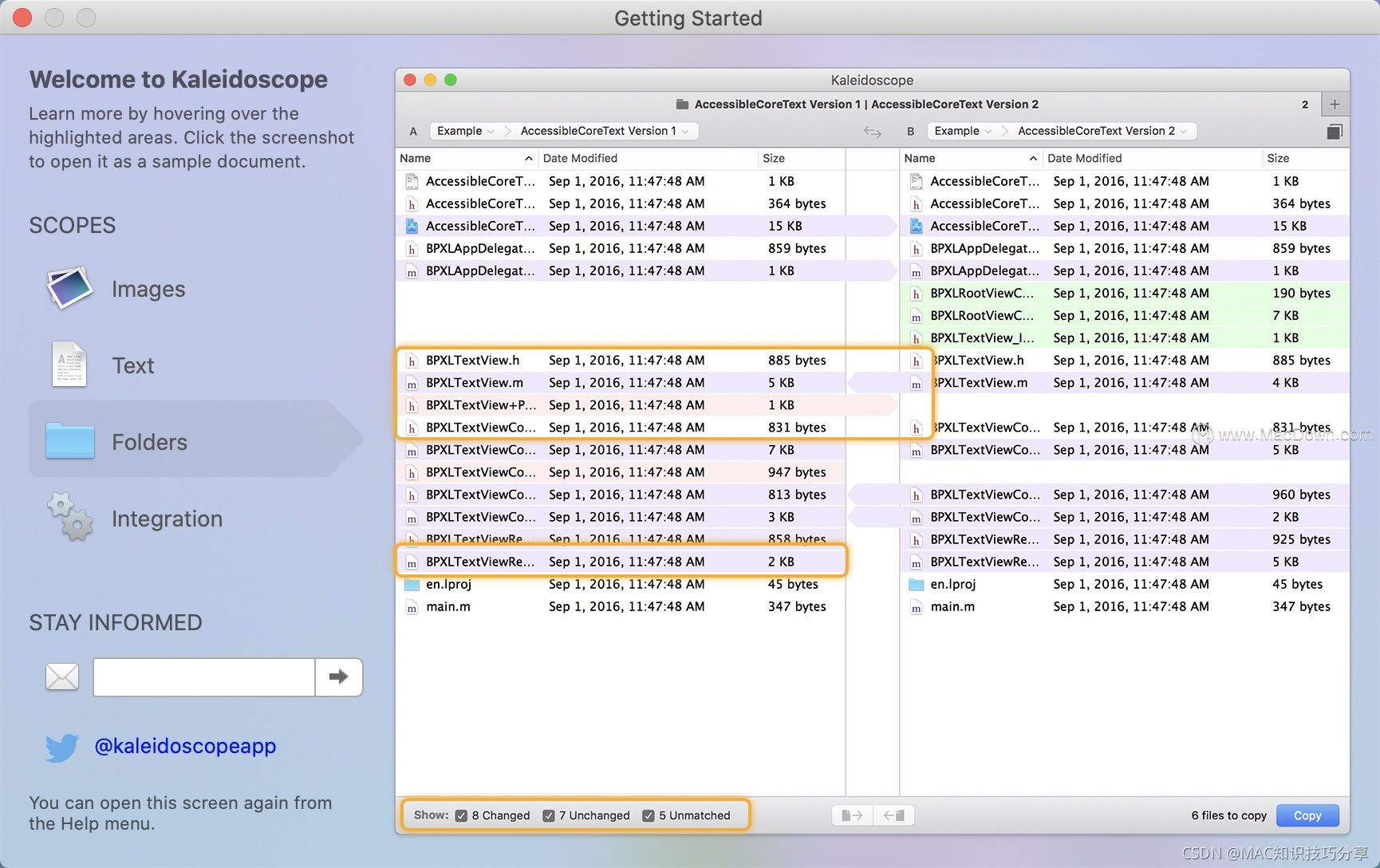Screen dimensions: 1380x868
Task: Select main.m in left pane
Action: (621, 606)
